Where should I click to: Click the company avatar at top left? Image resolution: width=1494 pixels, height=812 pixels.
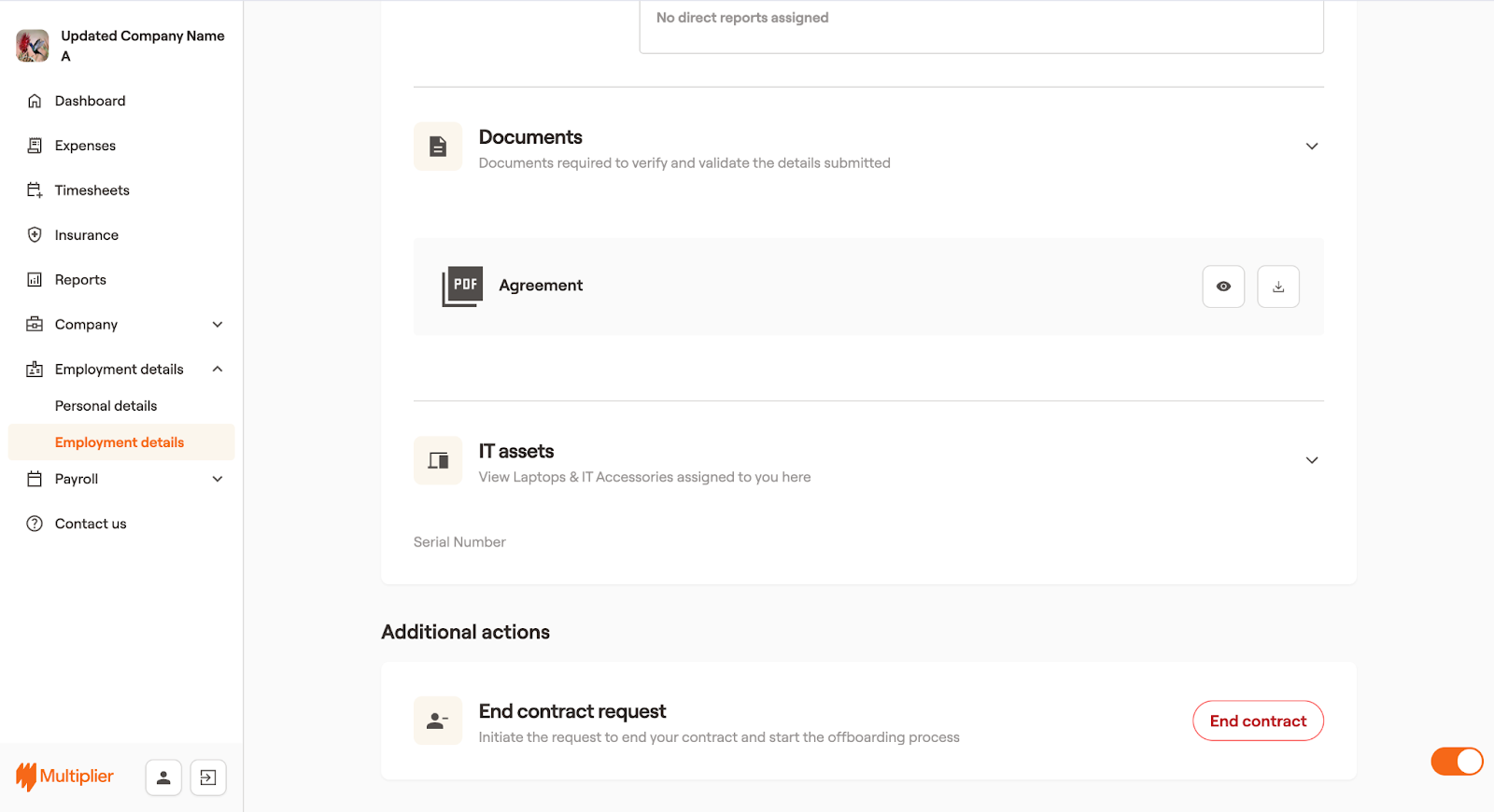point(33,46)
